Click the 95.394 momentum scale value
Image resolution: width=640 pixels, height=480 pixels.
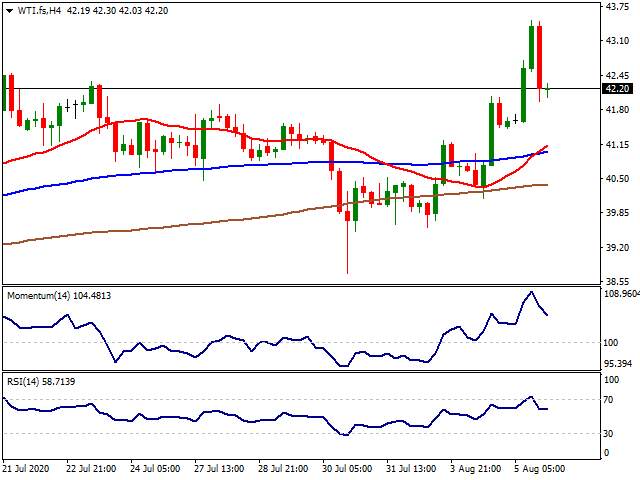[618, 364]
